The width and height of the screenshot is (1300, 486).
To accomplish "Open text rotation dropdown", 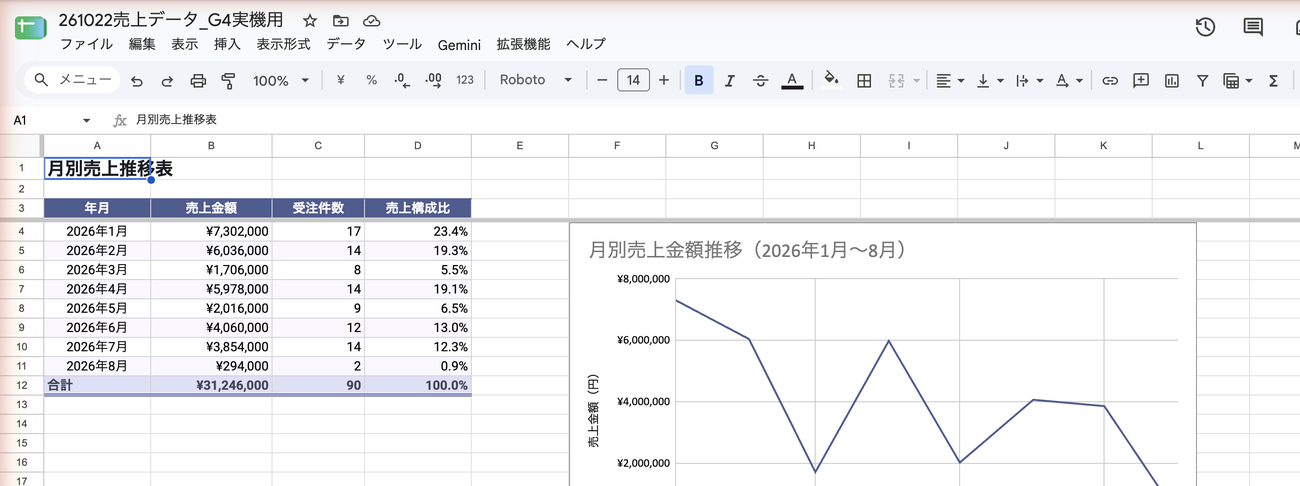I will (x=1069, y=80).
